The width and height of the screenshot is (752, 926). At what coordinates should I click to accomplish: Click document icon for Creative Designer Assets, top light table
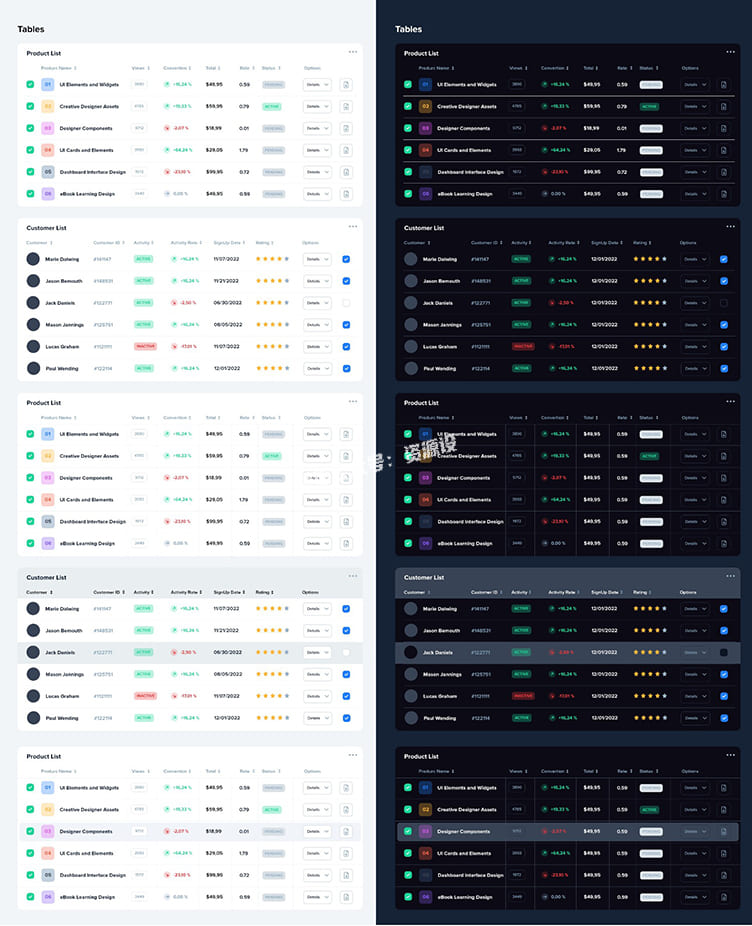(346, 106)
